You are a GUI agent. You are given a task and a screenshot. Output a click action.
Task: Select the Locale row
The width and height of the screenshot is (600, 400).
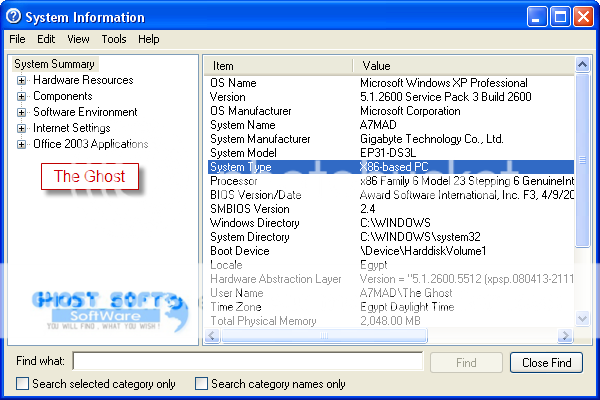391,265
